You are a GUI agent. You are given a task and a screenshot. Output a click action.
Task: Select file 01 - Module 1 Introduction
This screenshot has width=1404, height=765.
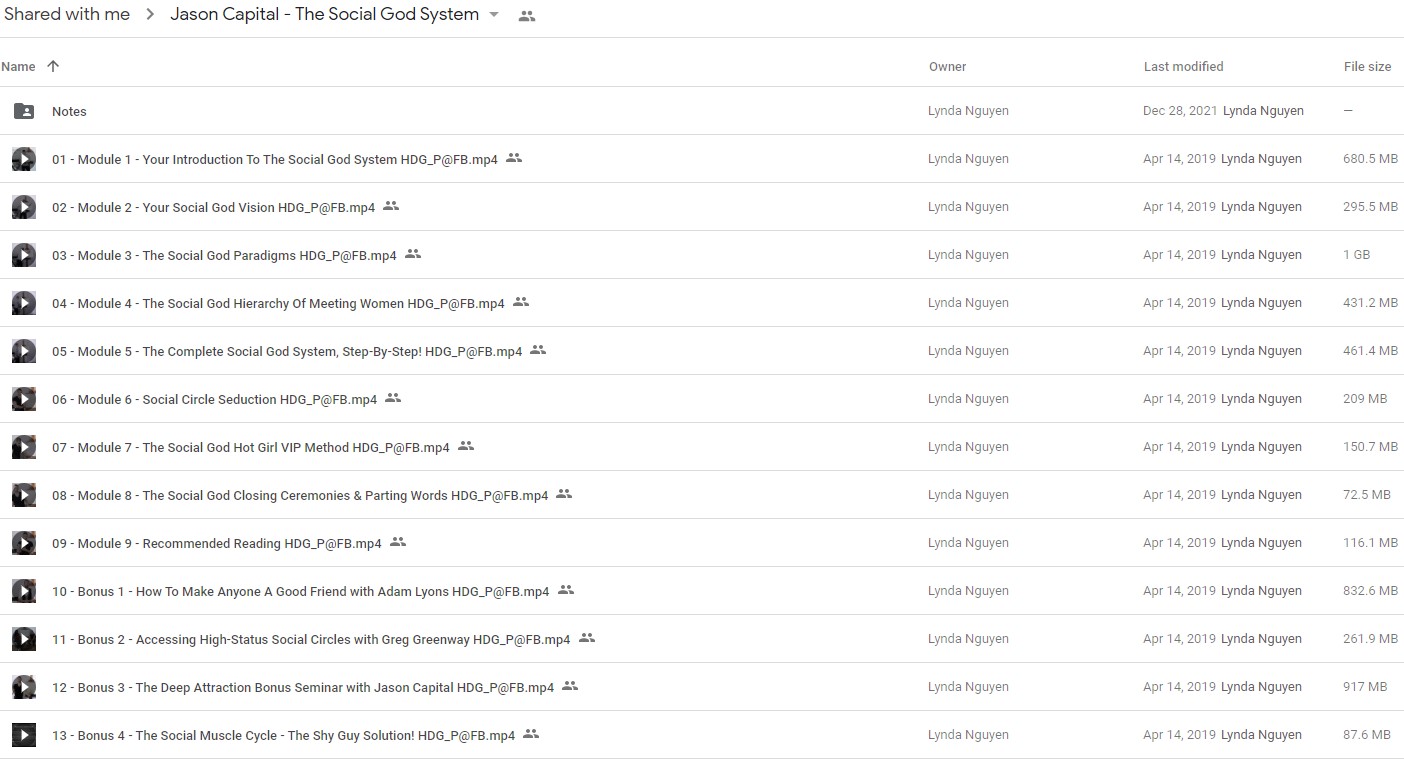point(275,160)
